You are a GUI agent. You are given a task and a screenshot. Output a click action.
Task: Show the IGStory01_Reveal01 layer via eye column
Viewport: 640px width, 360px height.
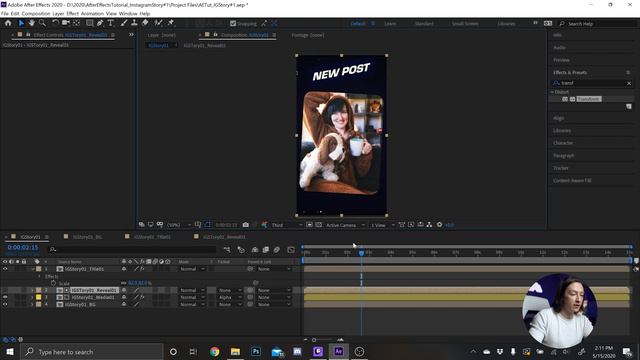pos(5,290)
